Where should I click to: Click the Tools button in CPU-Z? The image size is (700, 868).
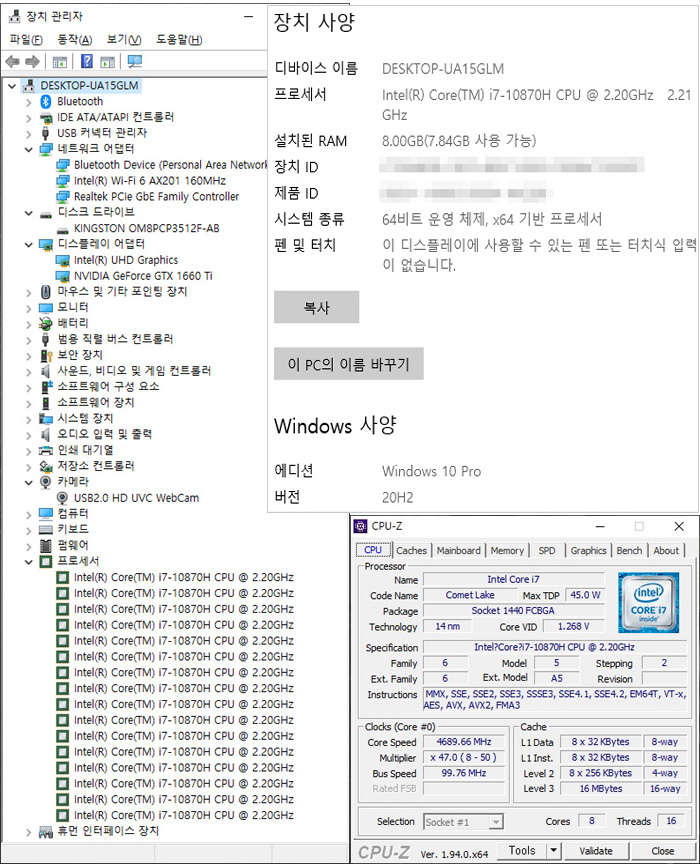pos(522,850)
